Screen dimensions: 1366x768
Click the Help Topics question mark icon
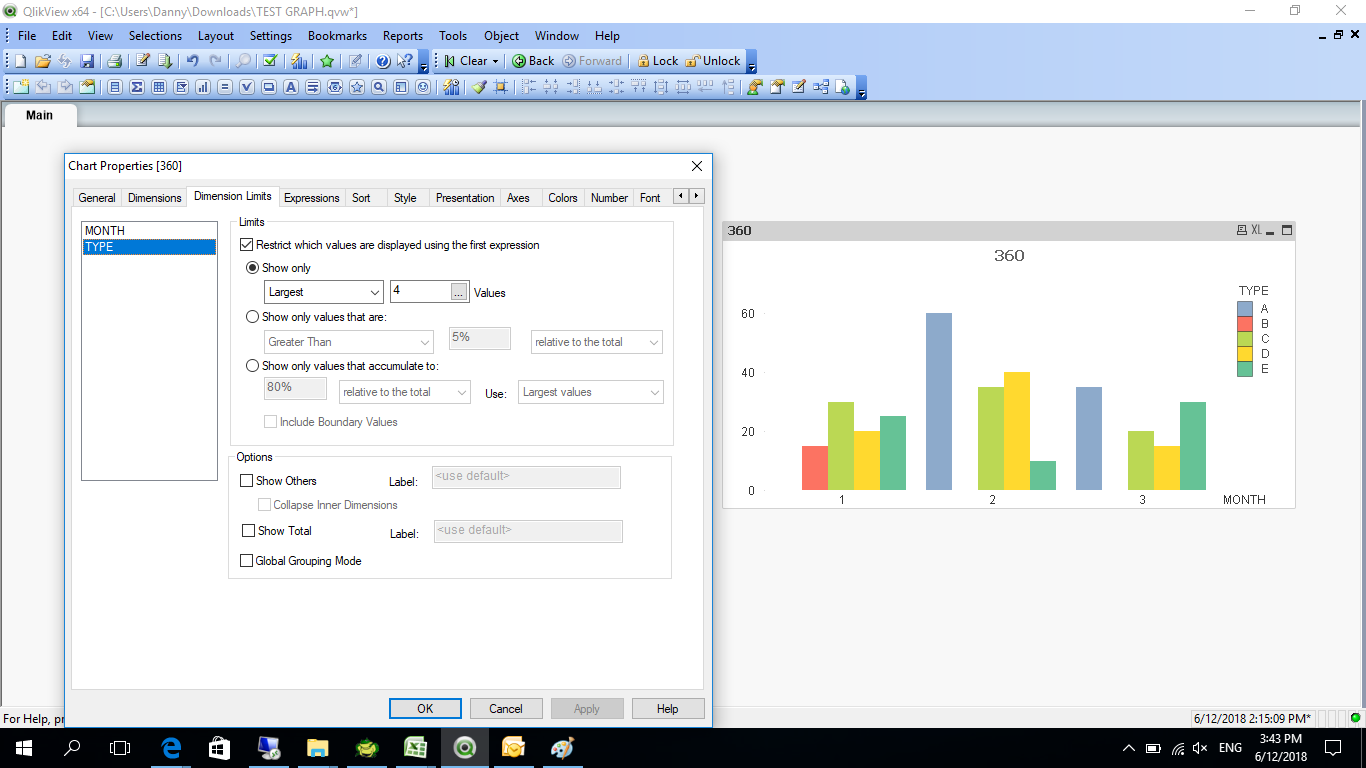383,61
